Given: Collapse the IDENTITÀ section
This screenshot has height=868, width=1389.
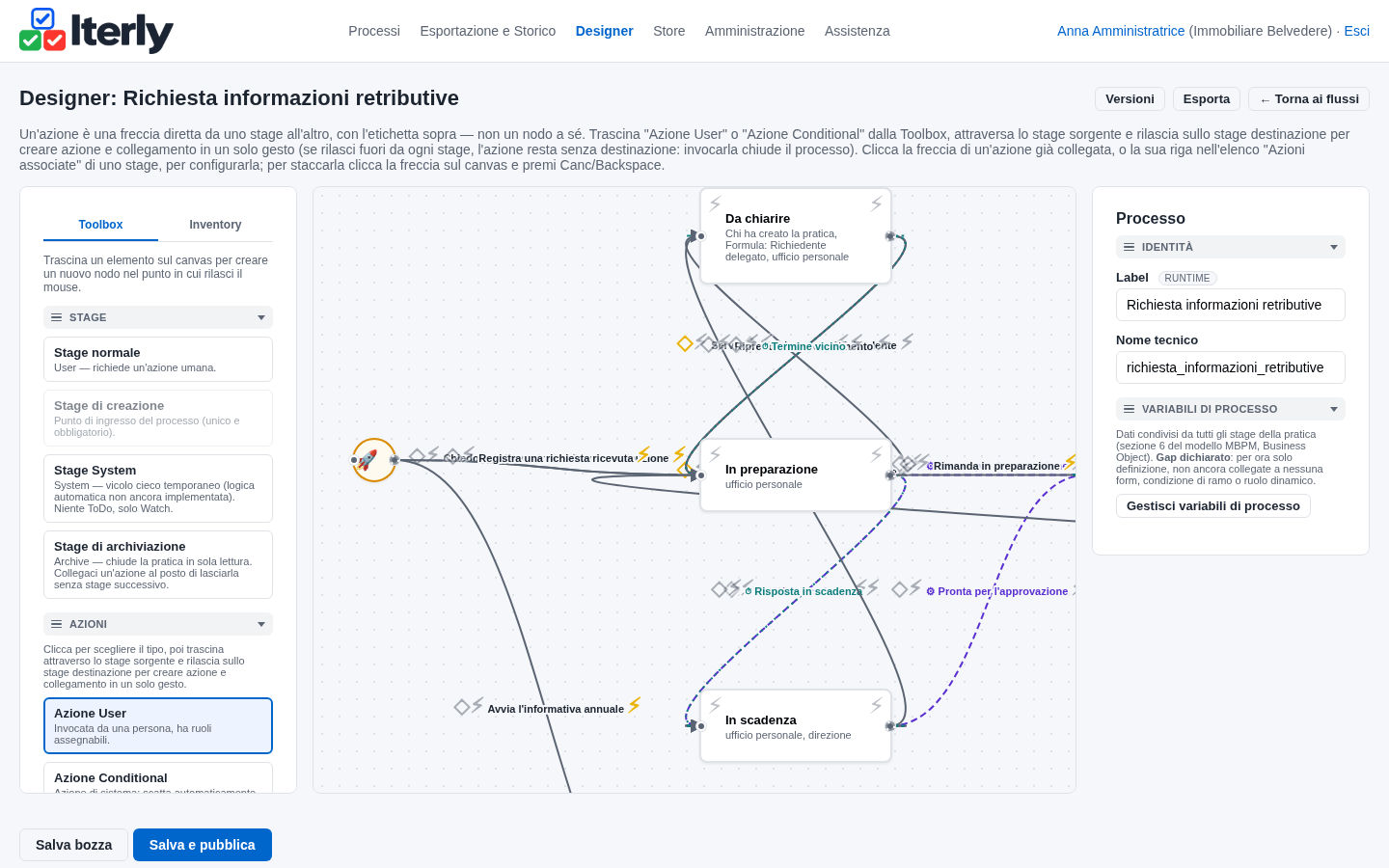Looking at the screenshot, I should tap(1334, 247).
